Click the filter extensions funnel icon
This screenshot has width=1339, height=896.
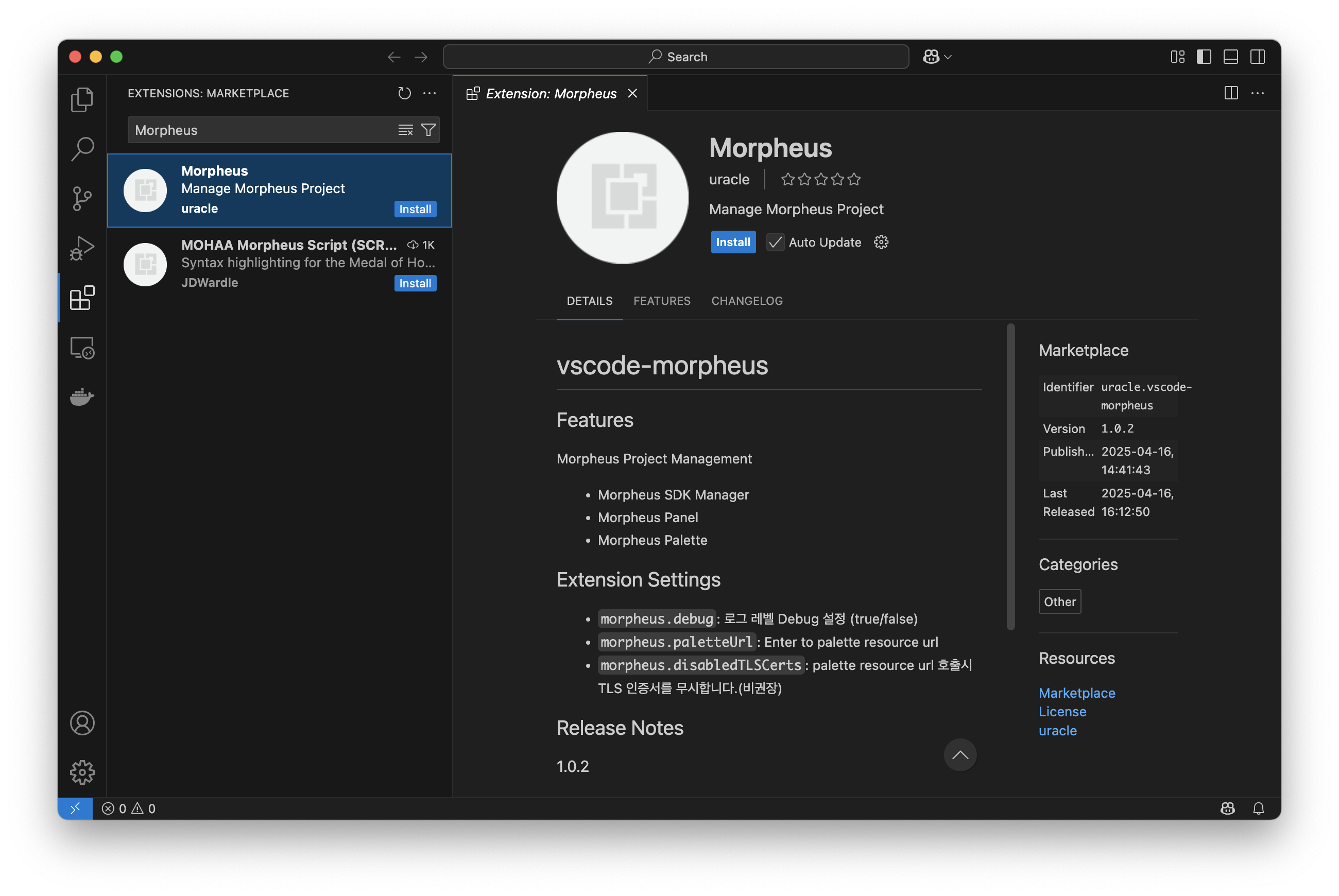pos(428,130)
